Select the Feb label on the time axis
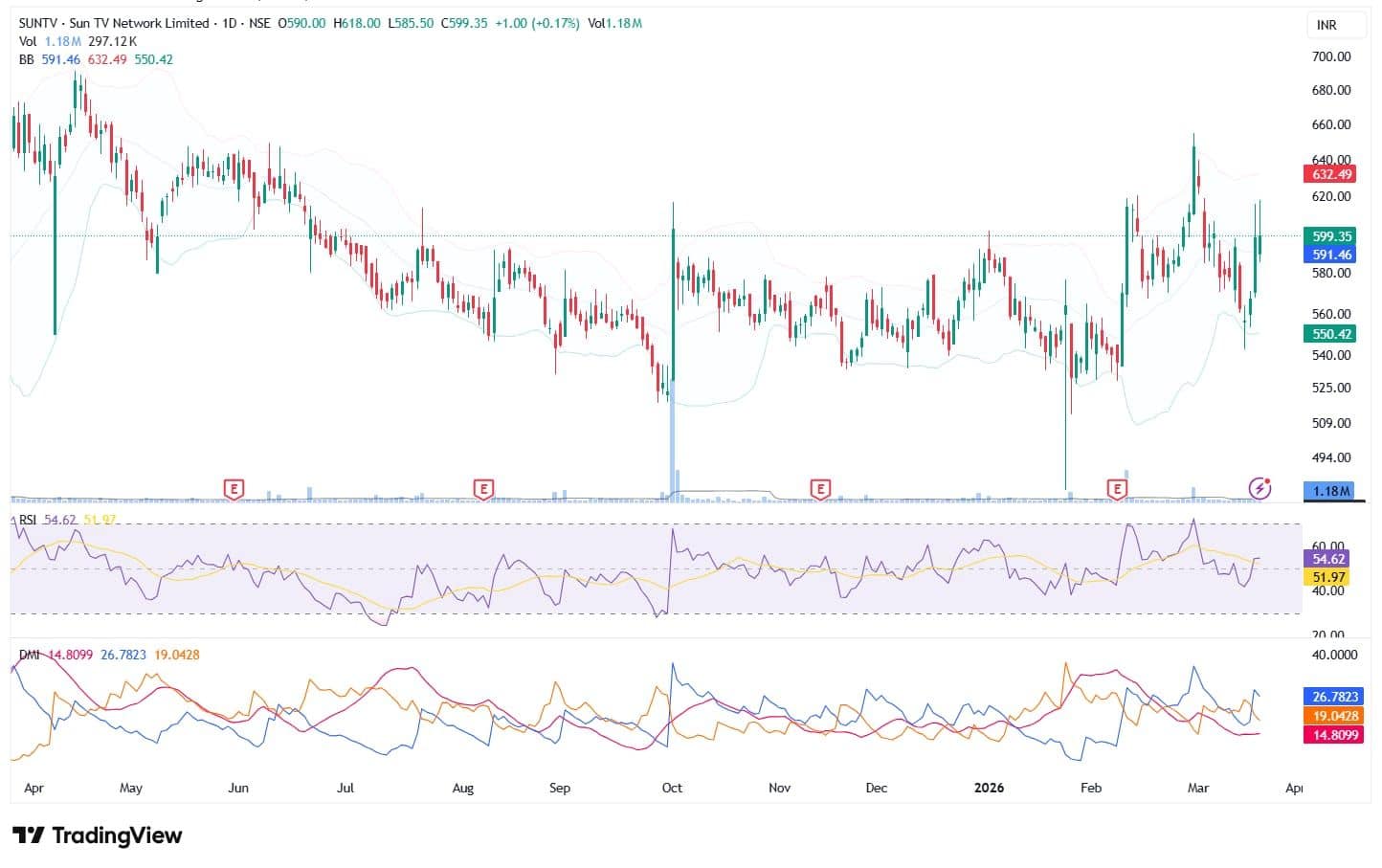 (x=1091, y=788)
